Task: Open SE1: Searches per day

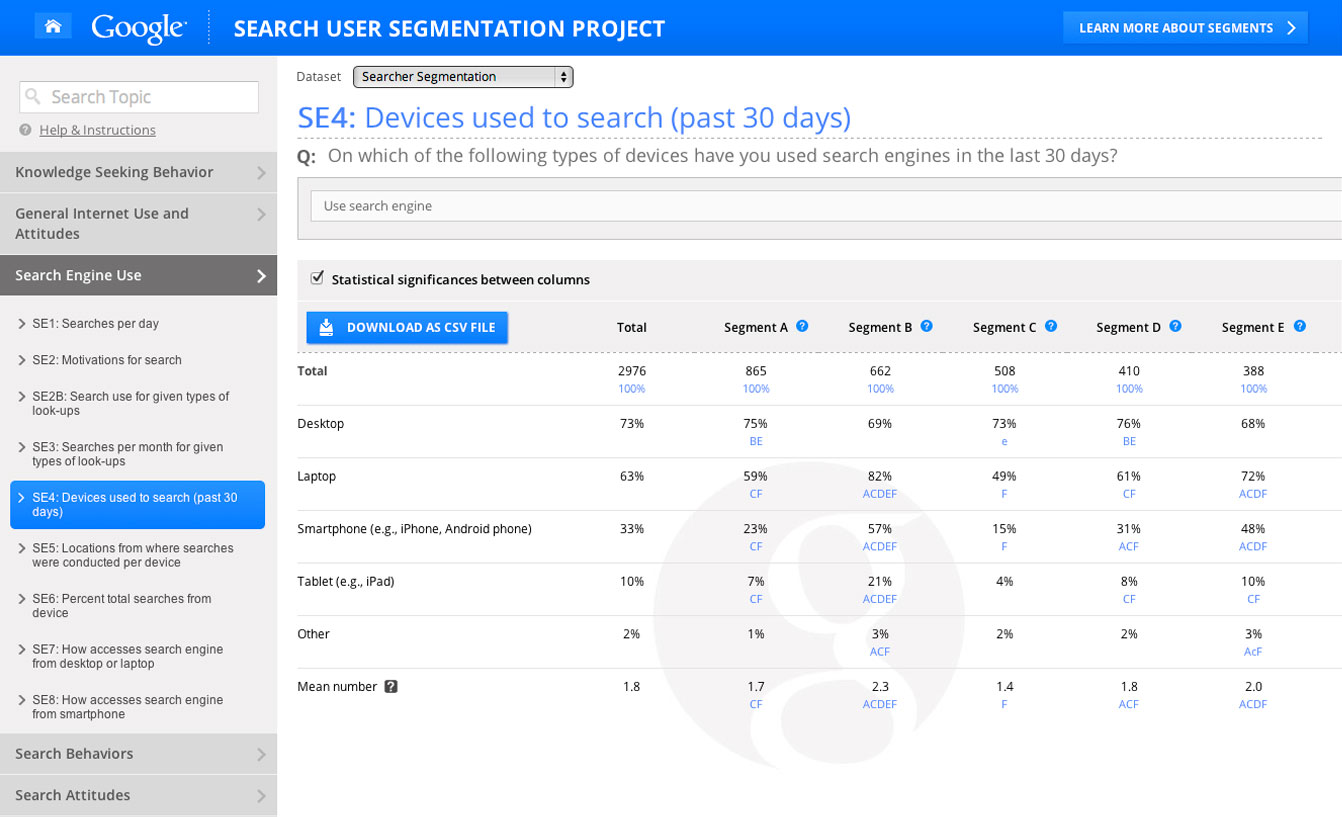Action: [95, 324]
